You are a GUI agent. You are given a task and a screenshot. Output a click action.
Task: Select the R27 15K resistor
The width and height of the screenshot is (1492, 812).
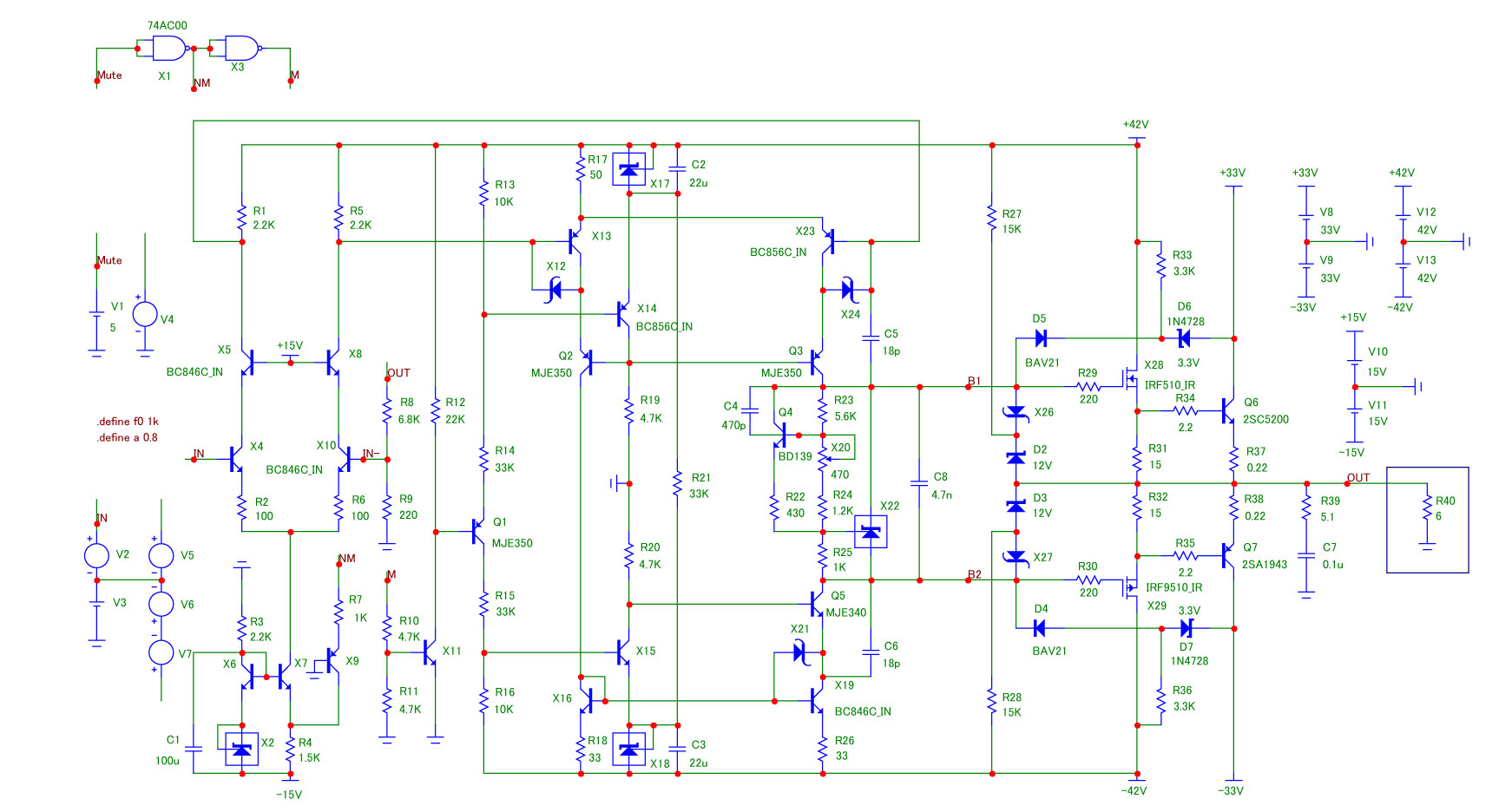991,218
